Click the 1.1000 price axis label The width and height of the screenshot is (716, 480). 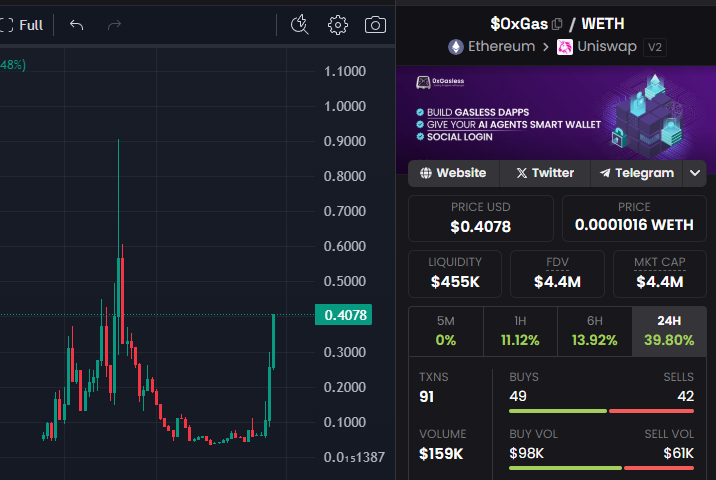[x=345, y=71]
